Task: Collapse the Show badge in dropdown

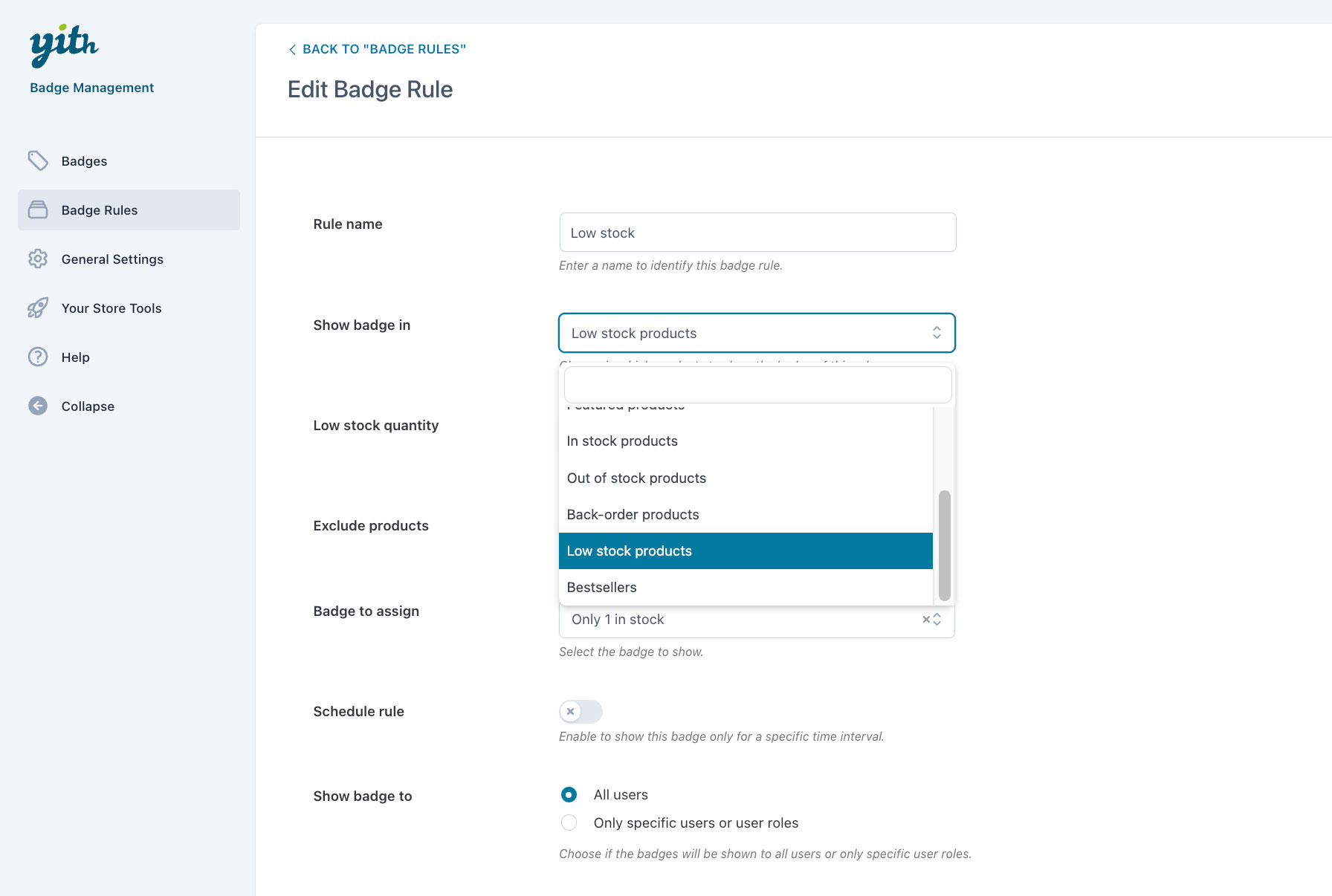Action: click(937, 333)
